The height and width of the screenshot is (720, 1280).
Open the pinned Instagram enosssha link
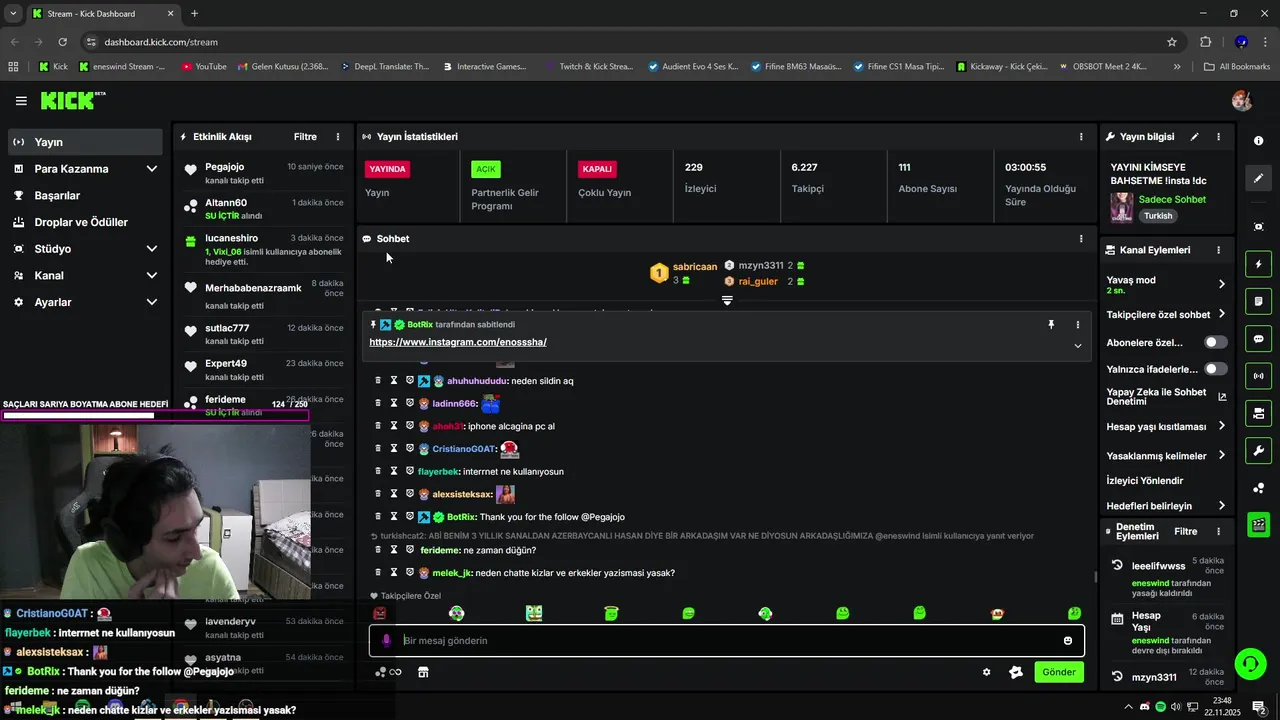click(458, 342)
